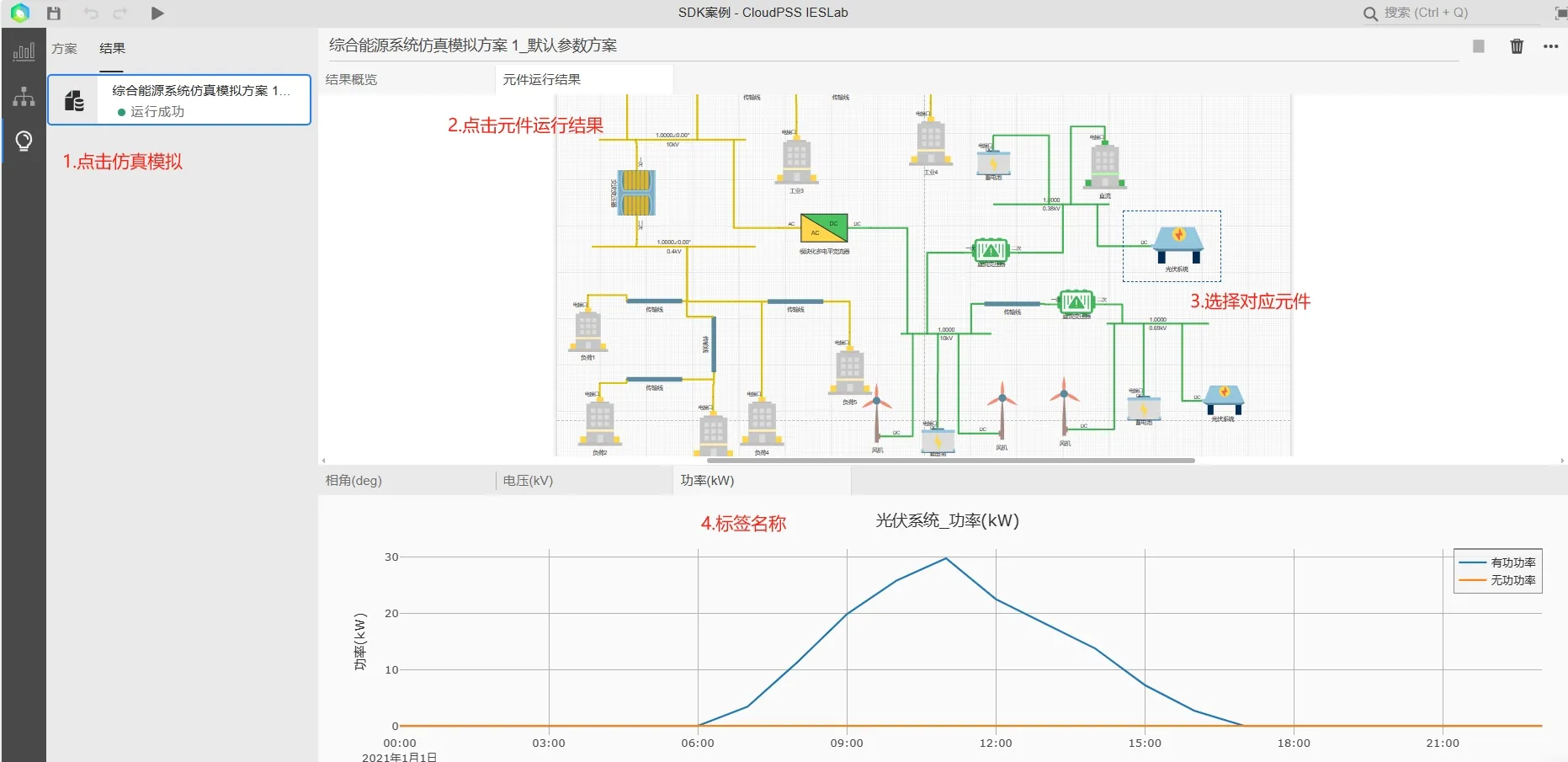The image size is (1568, 762).
Task: Click the 0.69kV green bus bar
Action: (x=1157, y=323)
